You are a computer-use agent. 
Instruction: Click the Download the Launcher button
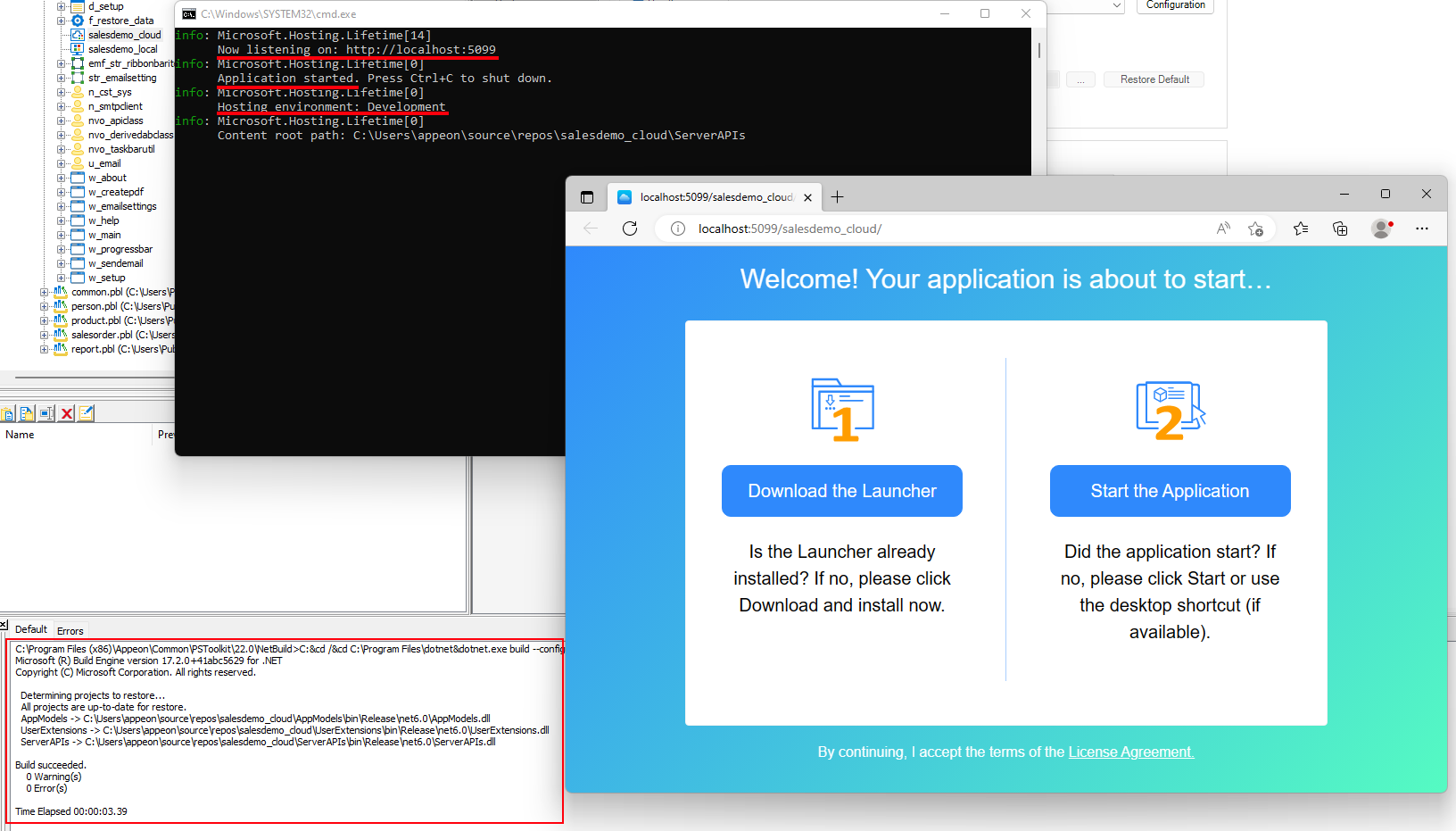pyautogui.click(x=841, y=491)
